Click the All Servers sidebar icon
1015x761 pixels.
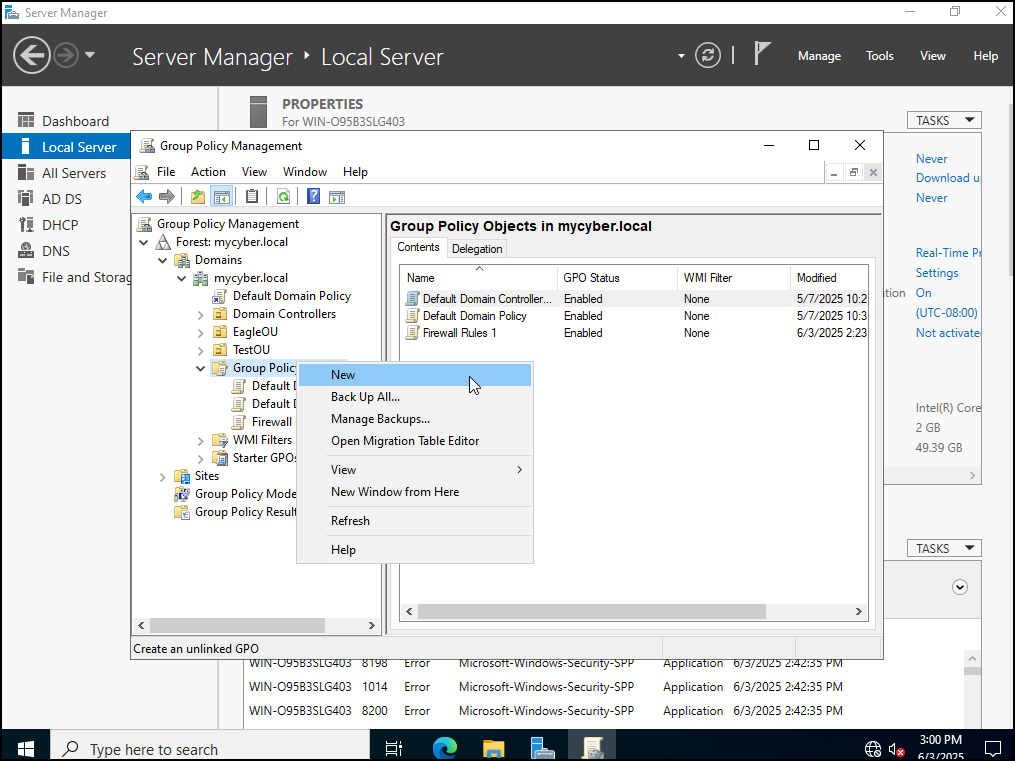26,173
